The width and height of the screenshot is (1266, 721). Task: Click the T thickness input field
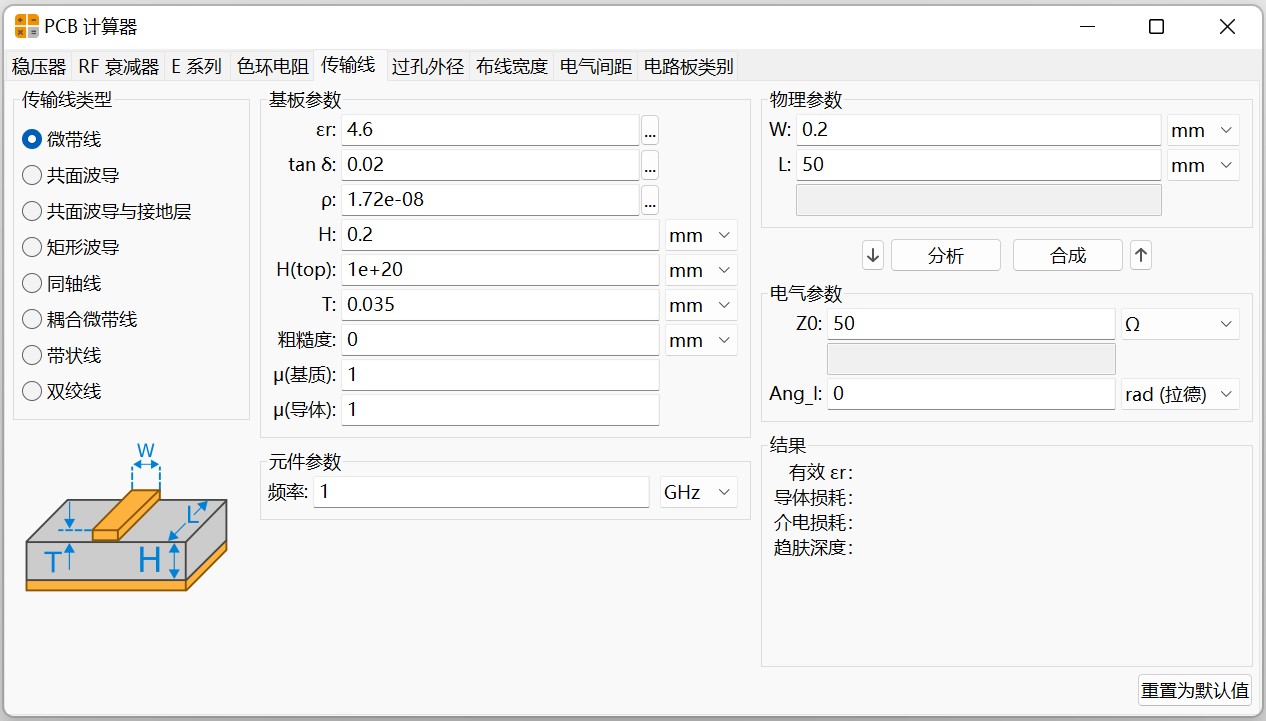tap(500, 305)
